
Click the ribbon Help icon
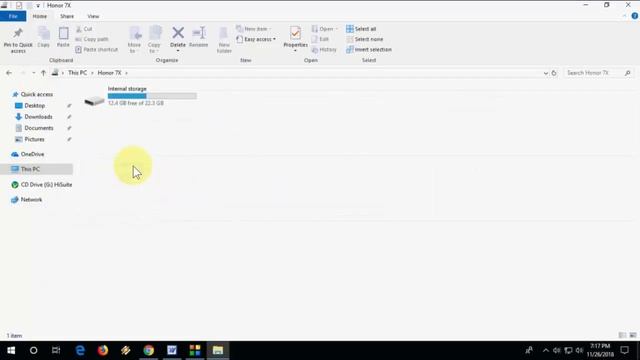634,16
